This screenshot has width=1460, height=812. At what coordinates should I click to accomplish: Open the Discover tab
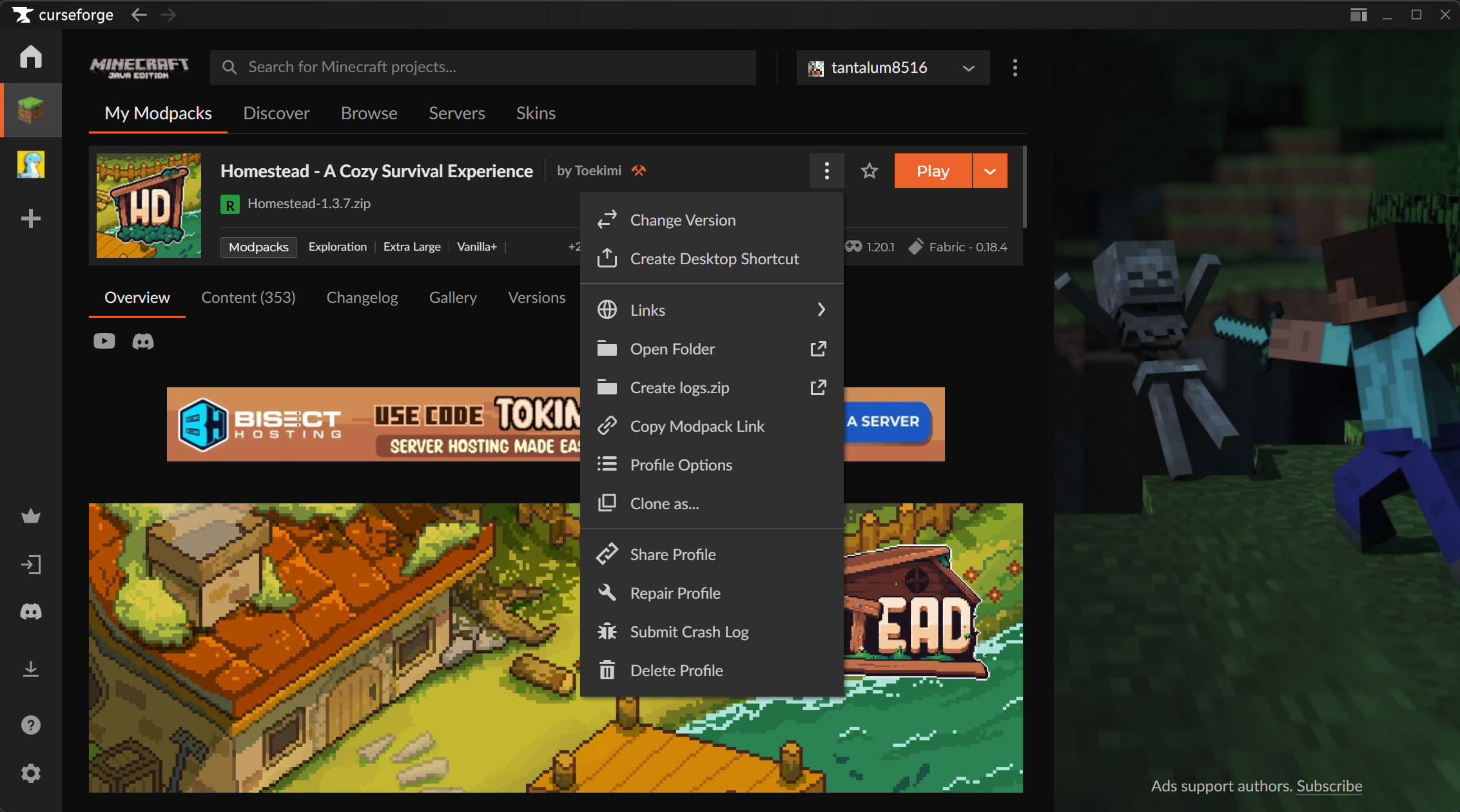[277, 113]
